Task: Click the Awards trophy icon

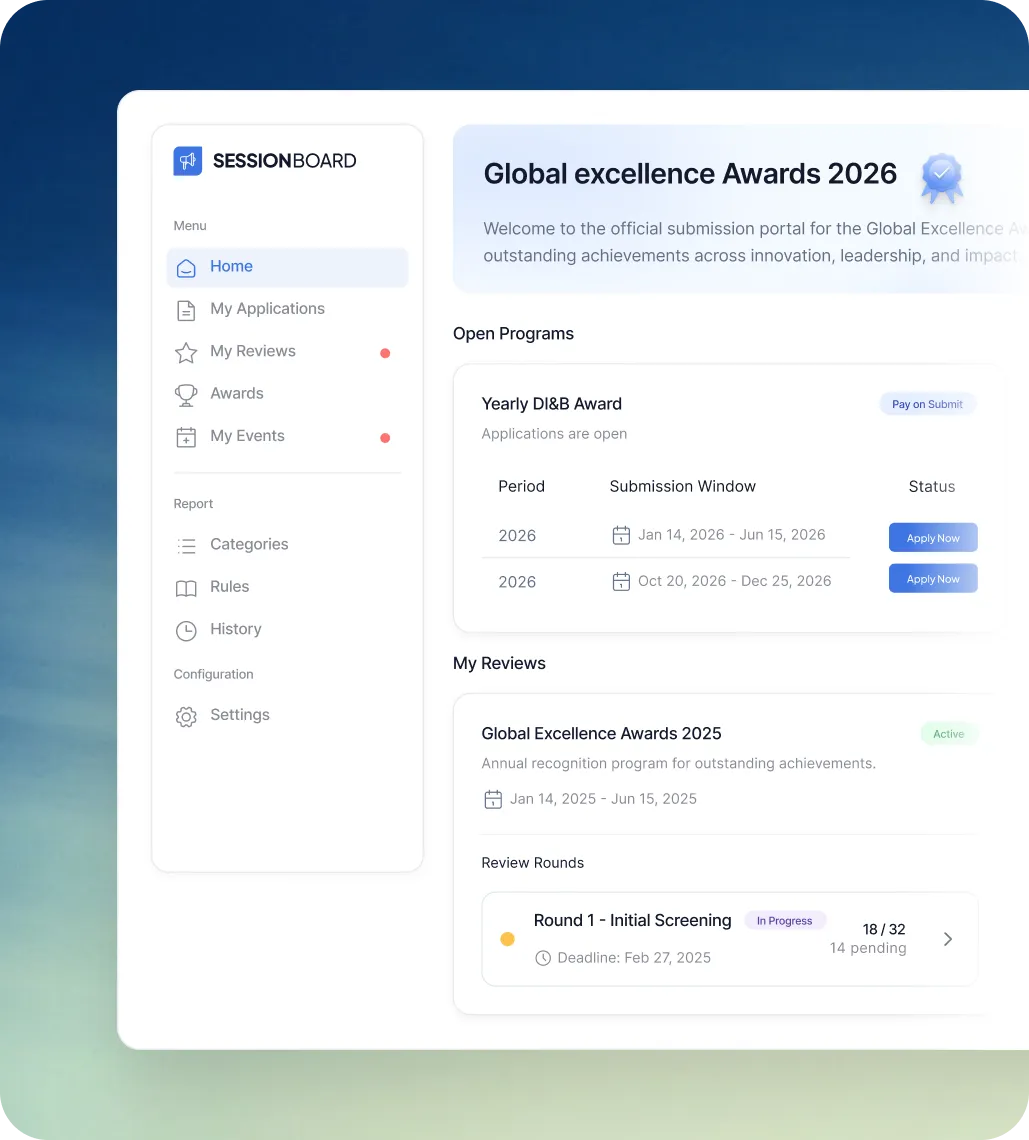Action: click(x=186, y=394)
